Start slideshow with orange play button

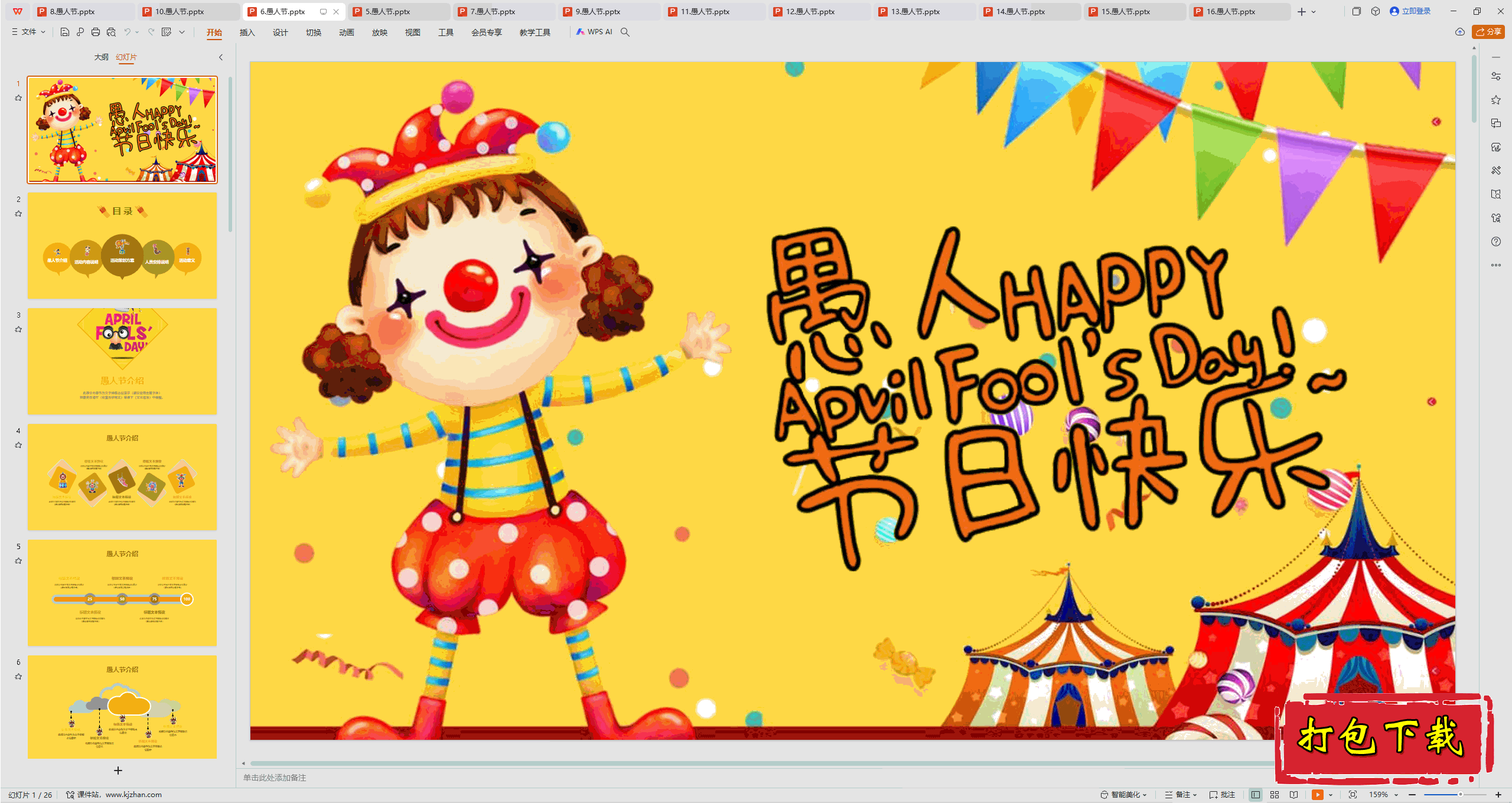(1318, 795)
